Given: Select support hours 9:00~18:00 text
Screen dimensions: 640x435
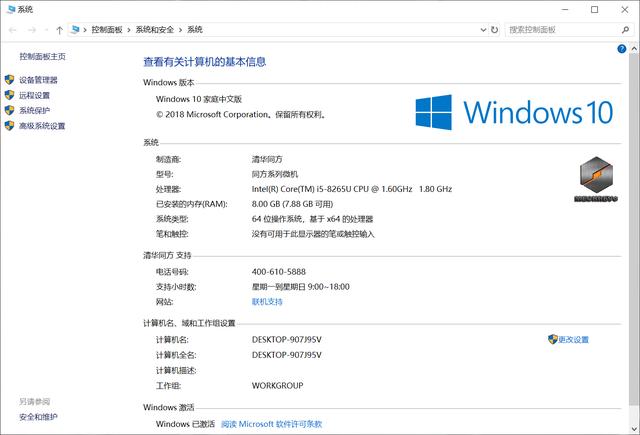Looking at the screenshot, I should pos(300,287).
